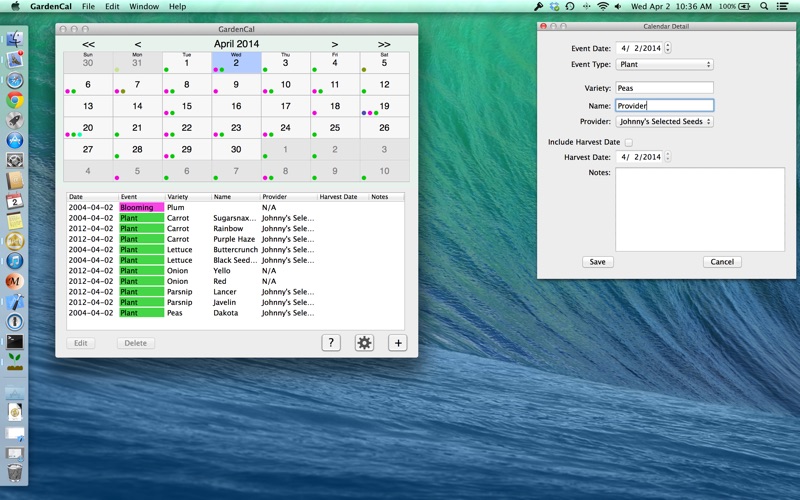
Task: Open the yellow Notes dock icon
Action: pyautogui.click(x=15, y=221)
